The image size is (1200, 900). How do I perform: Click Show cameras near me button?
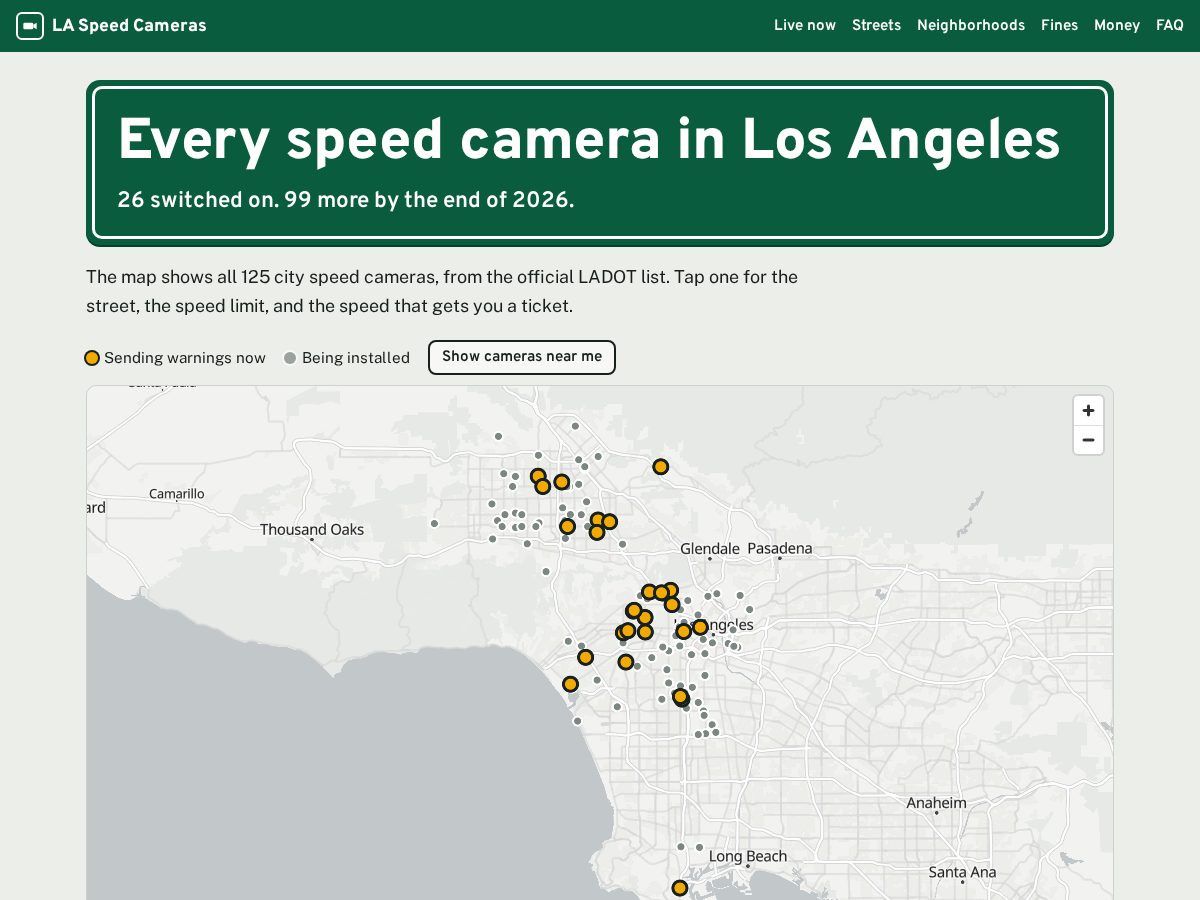click(522, 357)
